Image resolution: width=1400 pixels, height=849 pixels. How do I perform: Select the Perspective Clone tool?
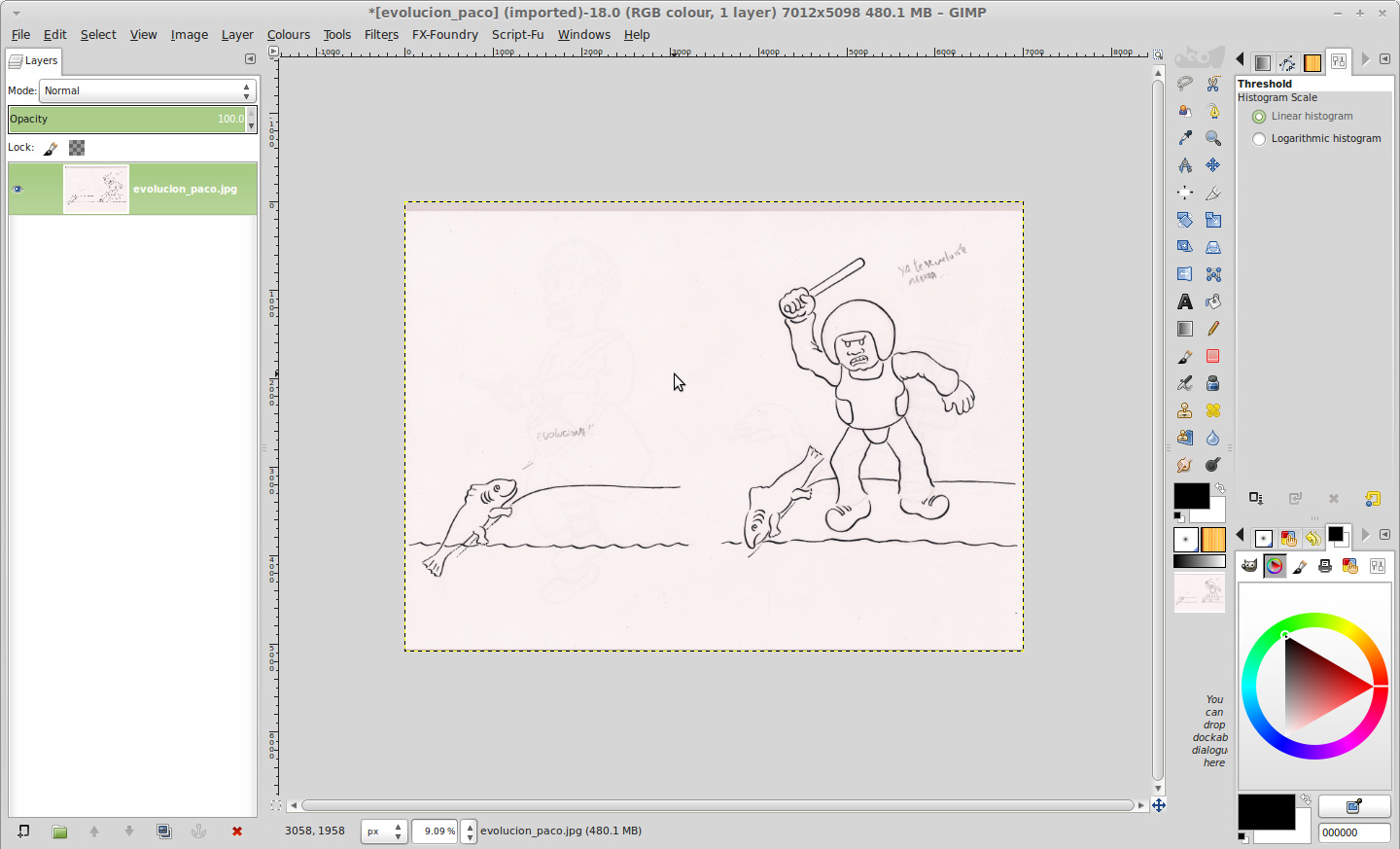1185,438
